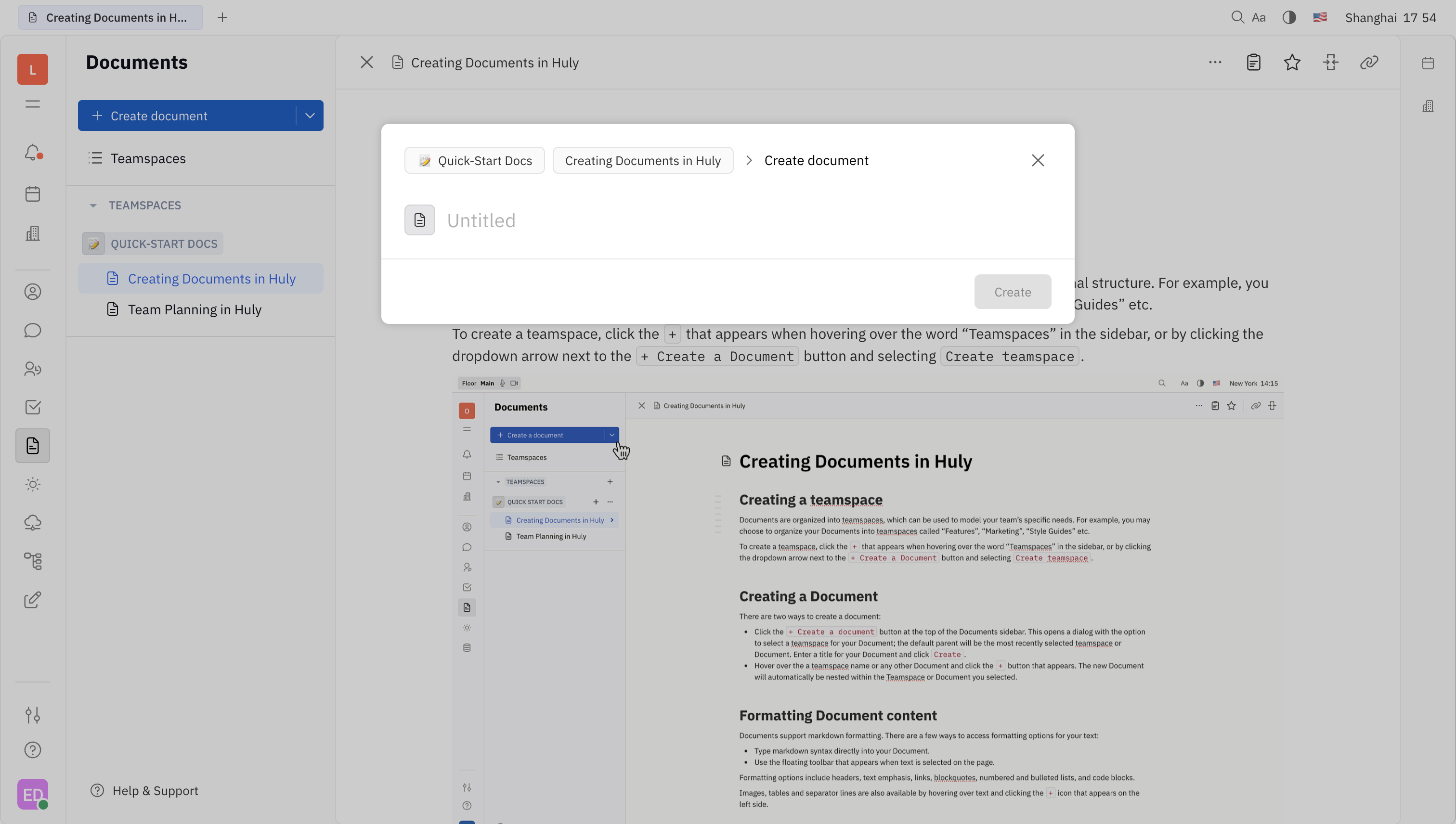Open the Notifications bell icon
This screenshot has height=824, width=1456.
click(x=32, y=152)
